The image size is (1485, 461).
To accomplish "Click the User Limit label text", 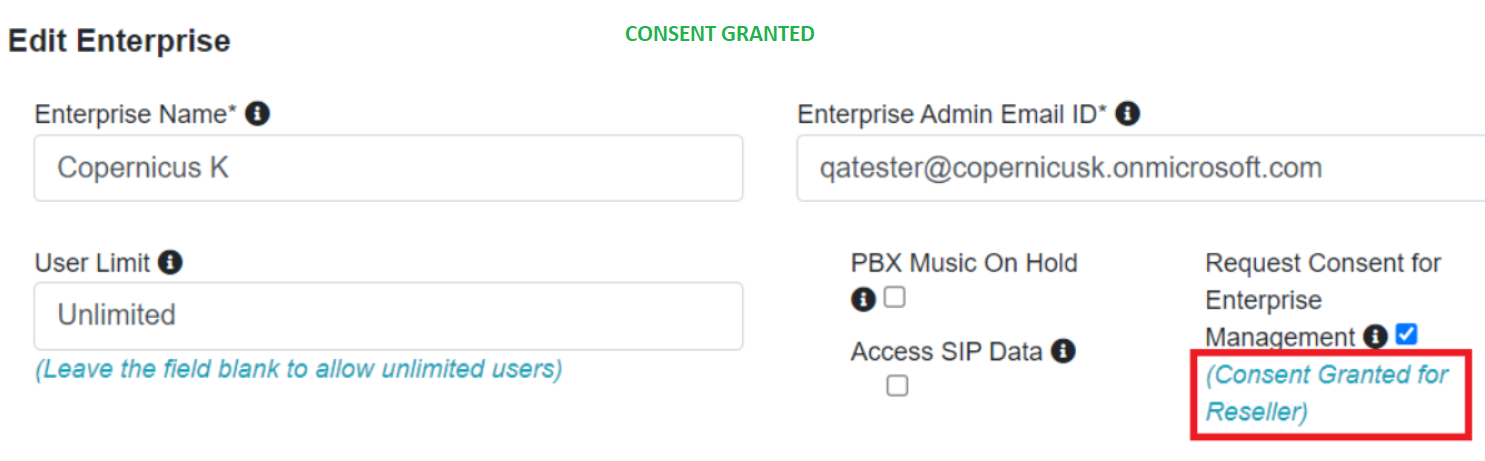I will (x=92, y=263).
